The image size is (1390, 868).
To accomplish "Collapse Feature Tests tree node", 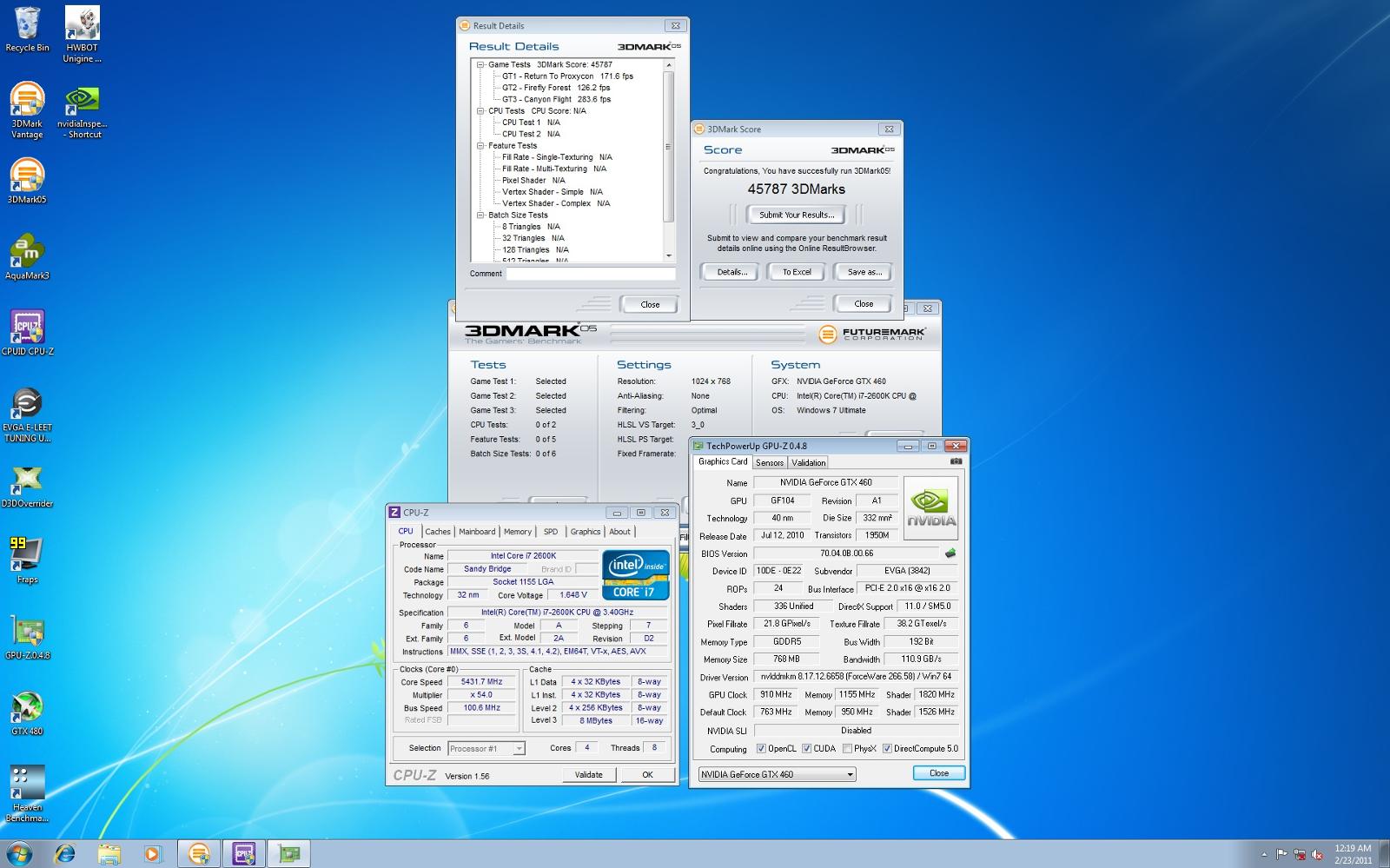I will point(480,146).
